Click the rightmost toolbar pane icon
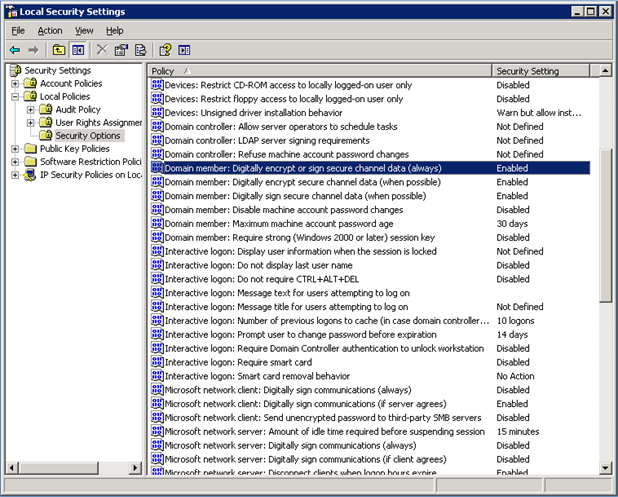The height and width of the screenshot is (497, 618). 184,50
